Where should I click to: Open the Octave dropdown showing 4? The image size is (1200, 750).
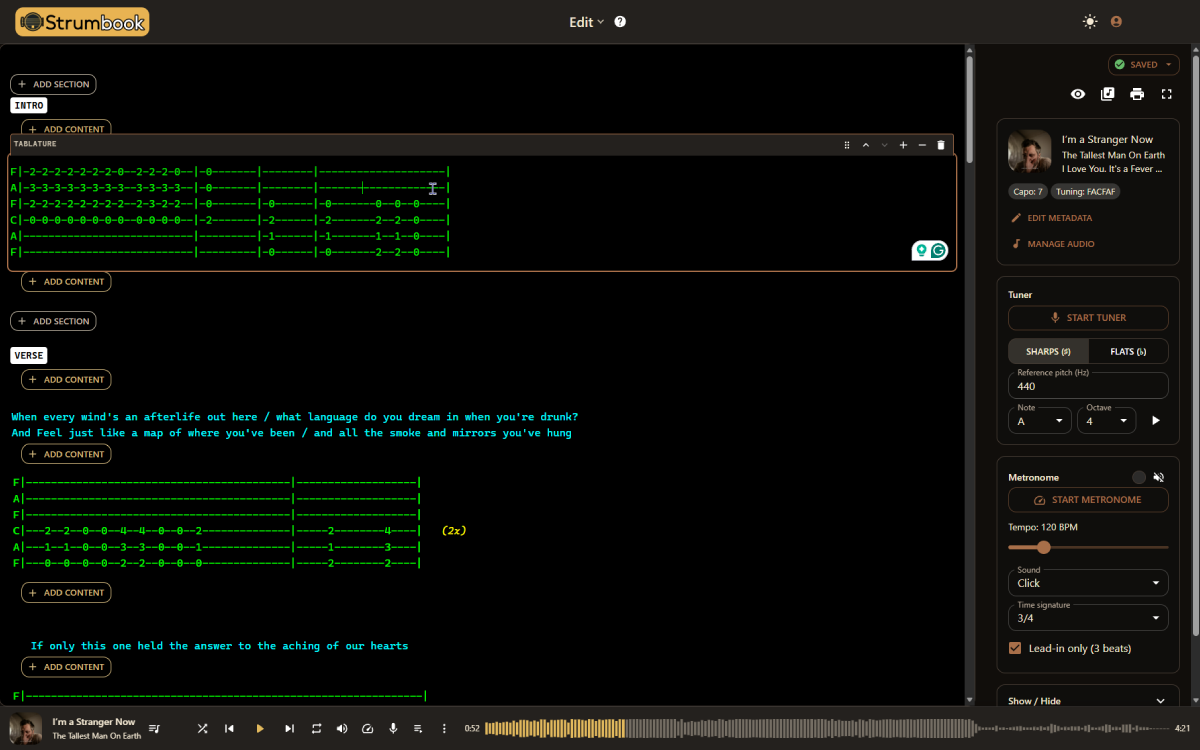click(1106, 421)
